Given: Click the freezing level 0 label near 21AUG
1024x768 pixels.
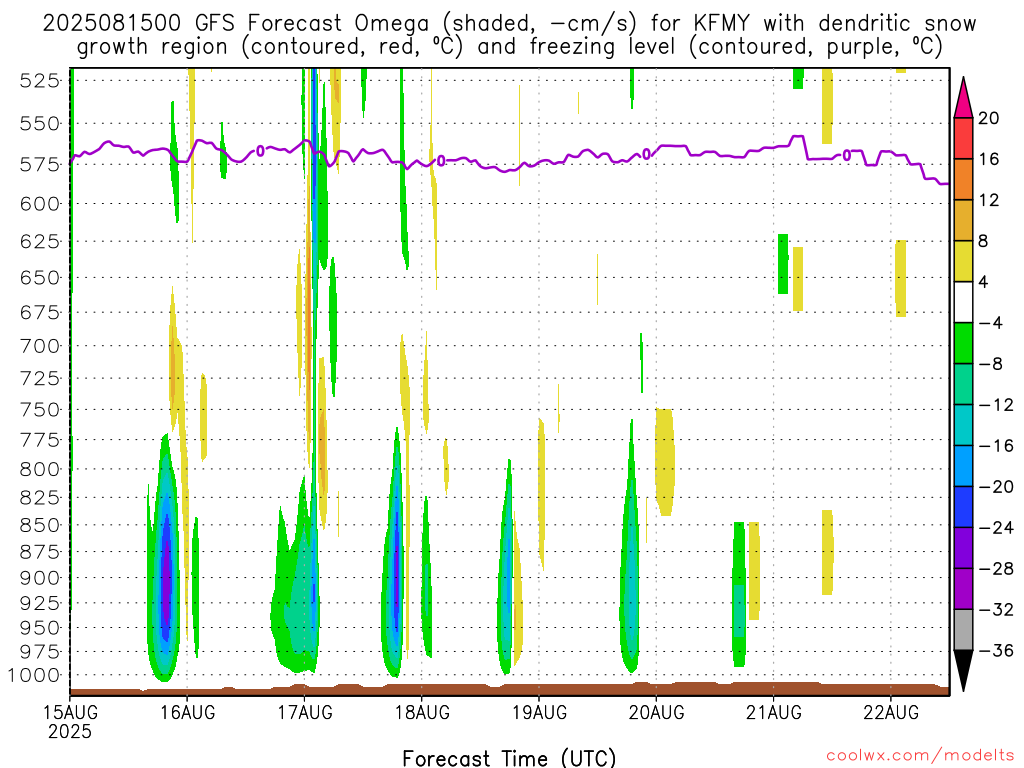Looking at the screenshot, I should pos(847,155).
